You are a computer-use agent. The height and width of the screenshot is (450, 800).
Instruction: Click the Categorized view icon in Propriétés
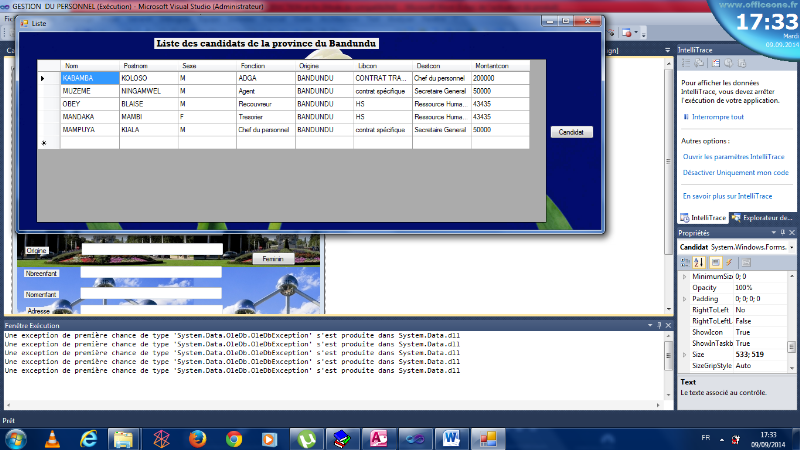pos(685,262)
